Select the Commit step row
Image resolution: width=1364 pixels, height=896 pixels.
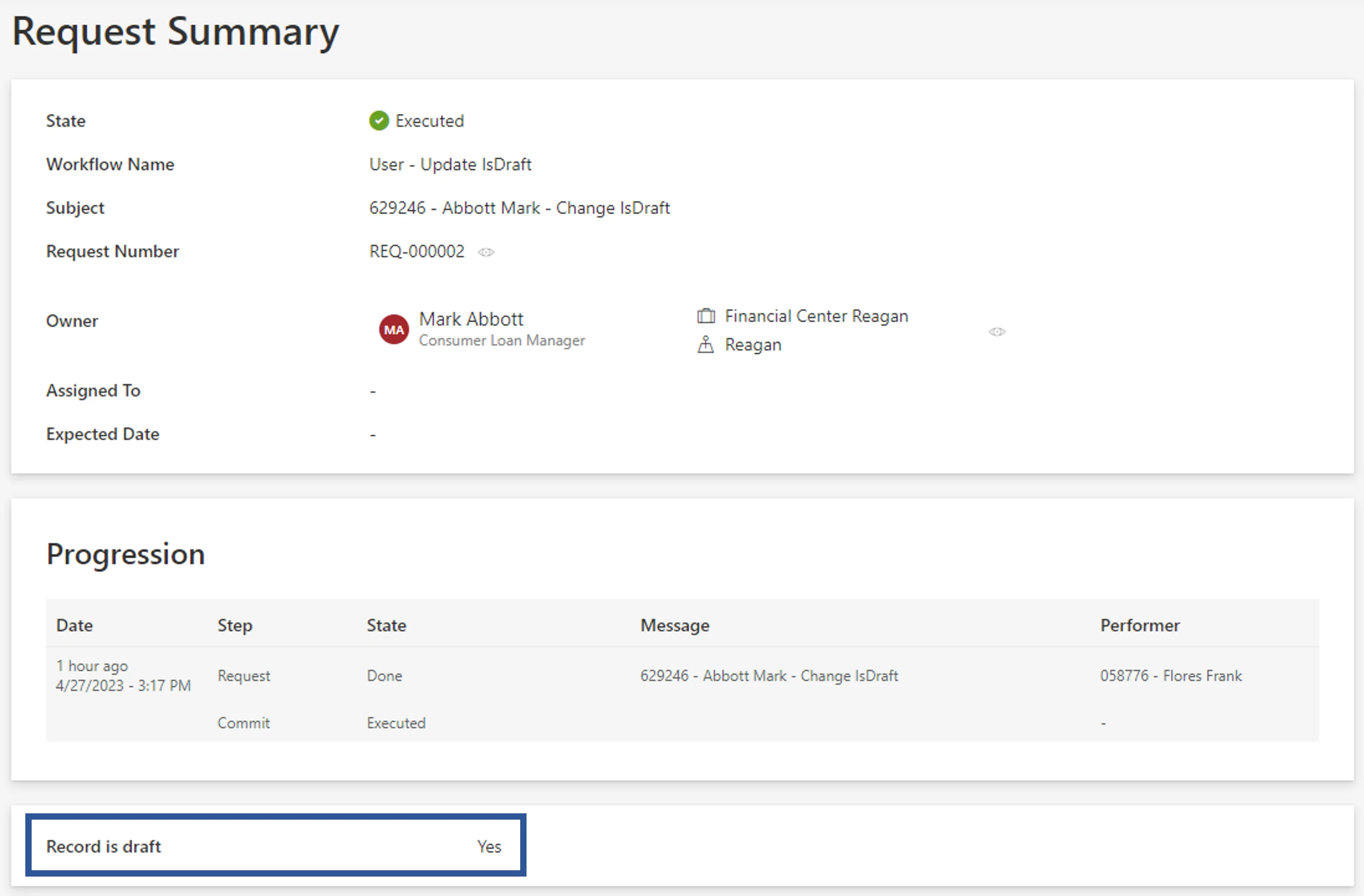pos(682,723)
